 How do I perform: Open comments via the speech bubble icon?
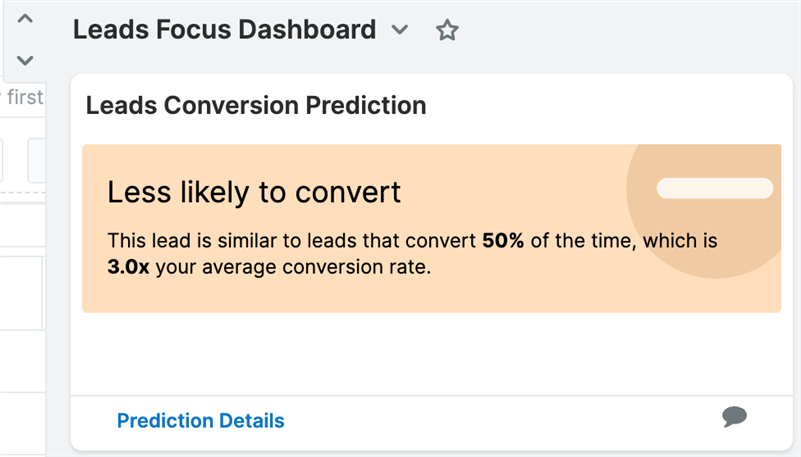[x=734, y=417]
